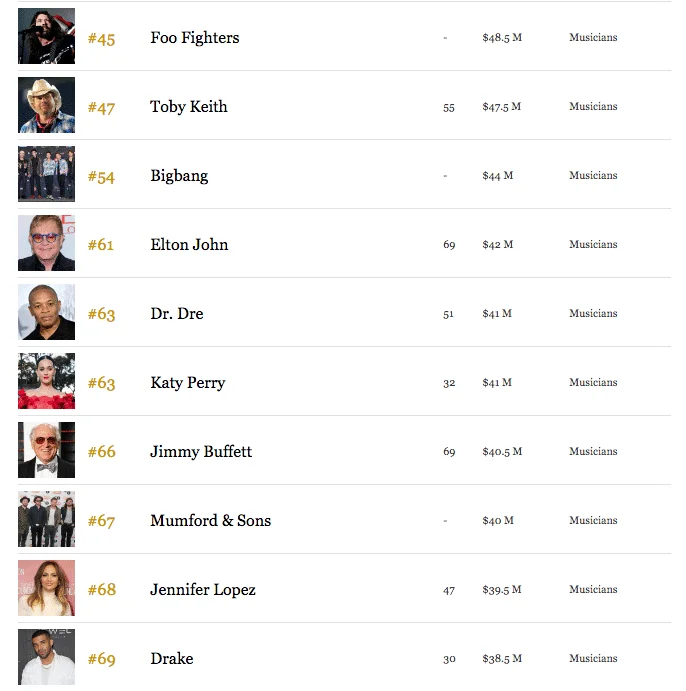Open Drake's thumbnail image
The width and height of the screenshot is (686, 691).
pos(46,658)
